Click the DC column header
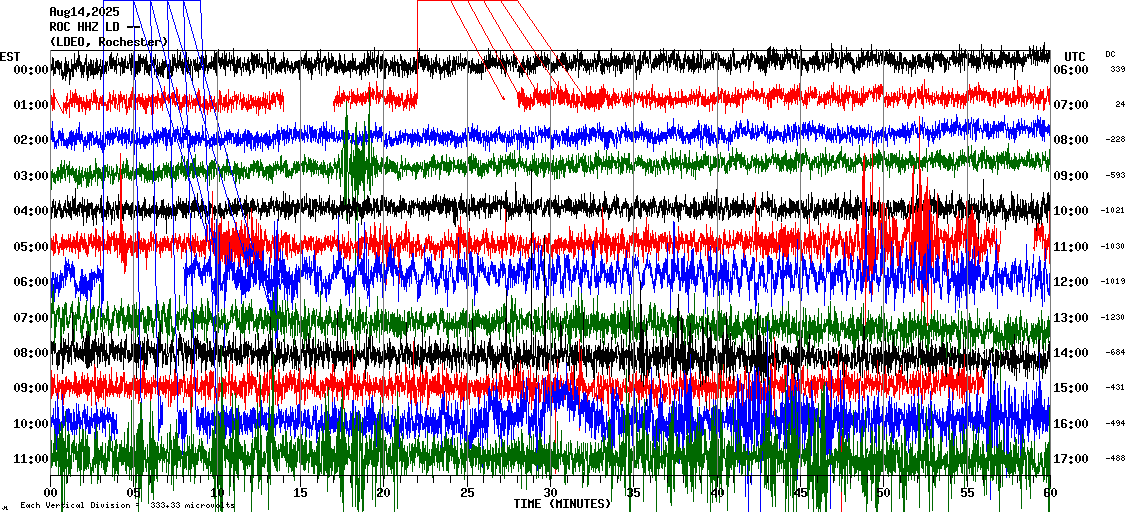 click(1110, 54)
